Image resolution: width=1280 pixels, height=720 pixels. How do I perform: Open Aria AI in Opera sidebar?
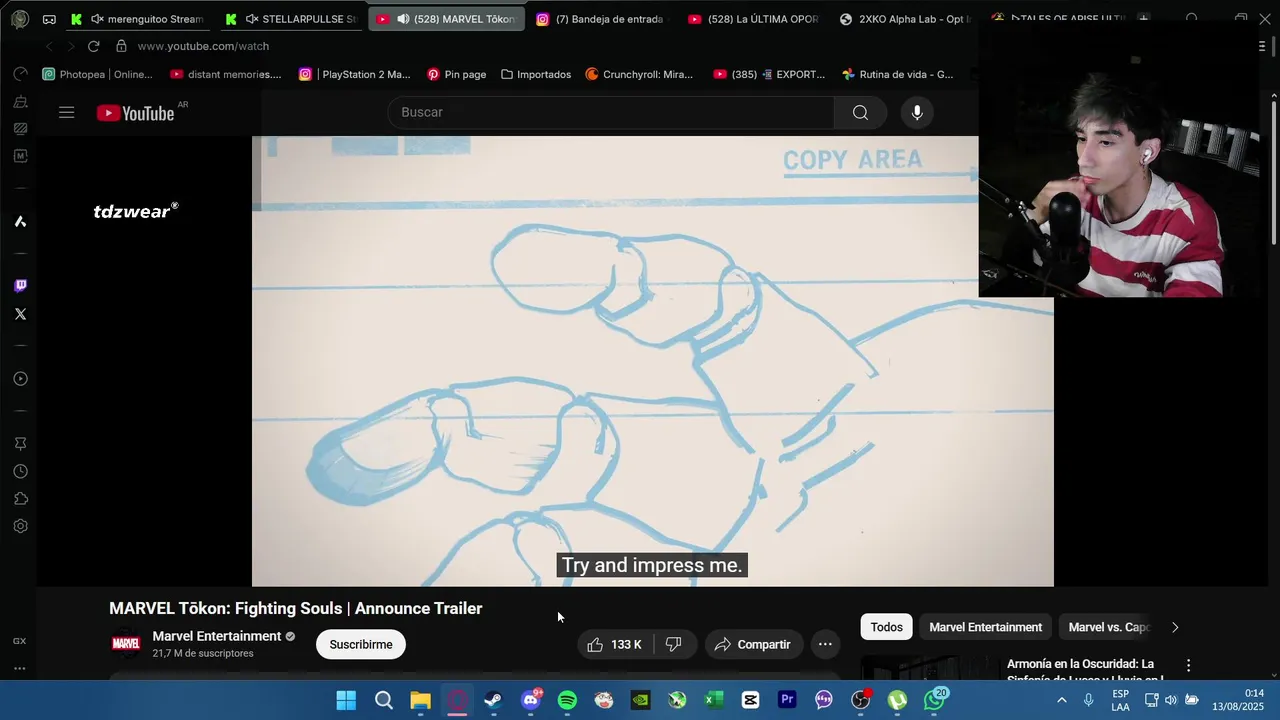pos(20,222)
